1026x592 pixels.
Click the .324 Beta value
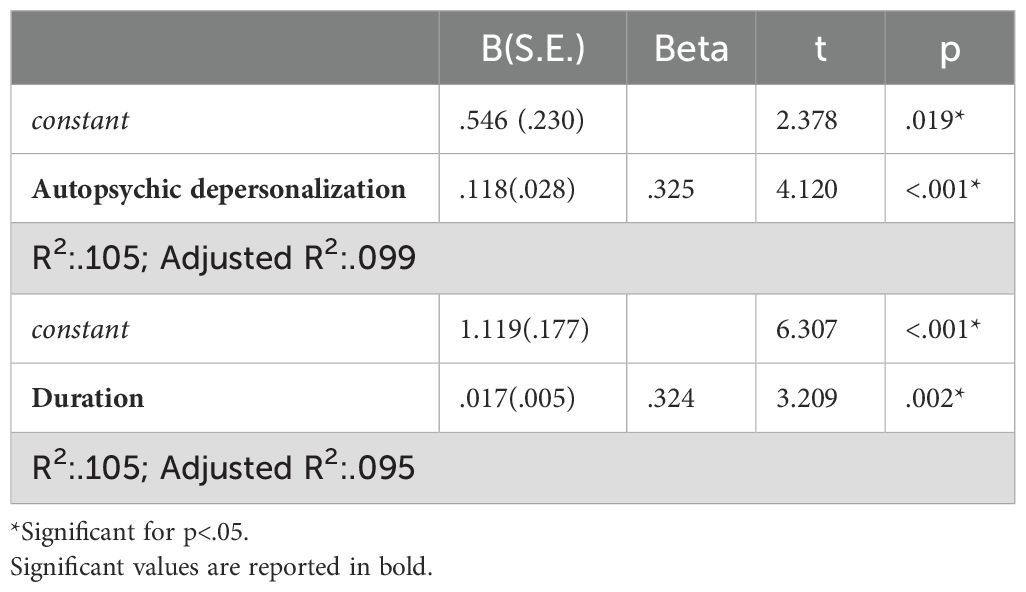point(671,398)
